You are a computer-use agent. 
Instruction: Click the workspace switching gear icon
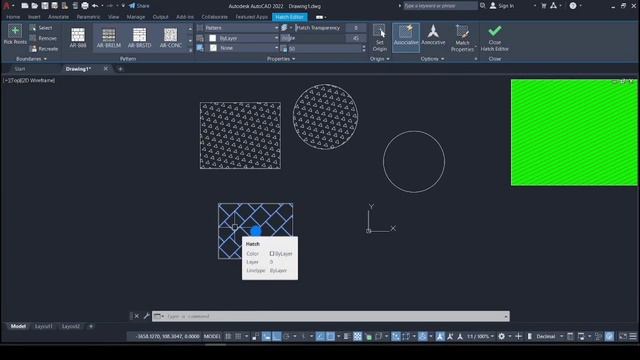(502, 336)
